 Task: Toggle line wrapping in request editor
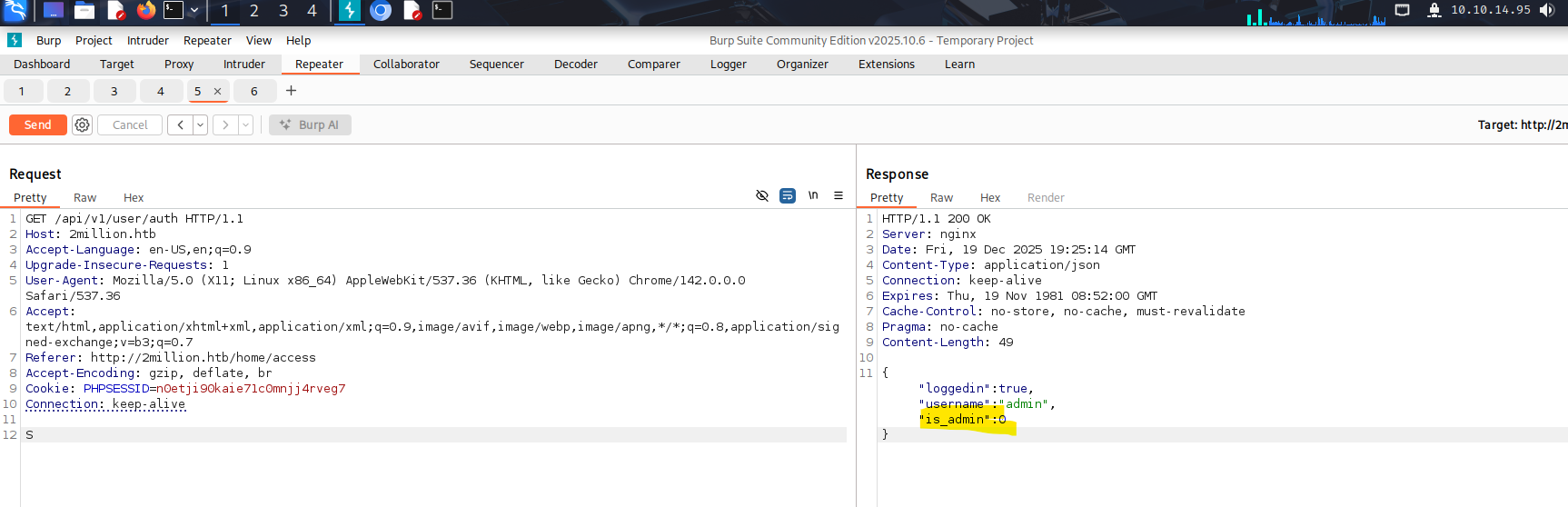pyautogui.click(x=788, y=196)
